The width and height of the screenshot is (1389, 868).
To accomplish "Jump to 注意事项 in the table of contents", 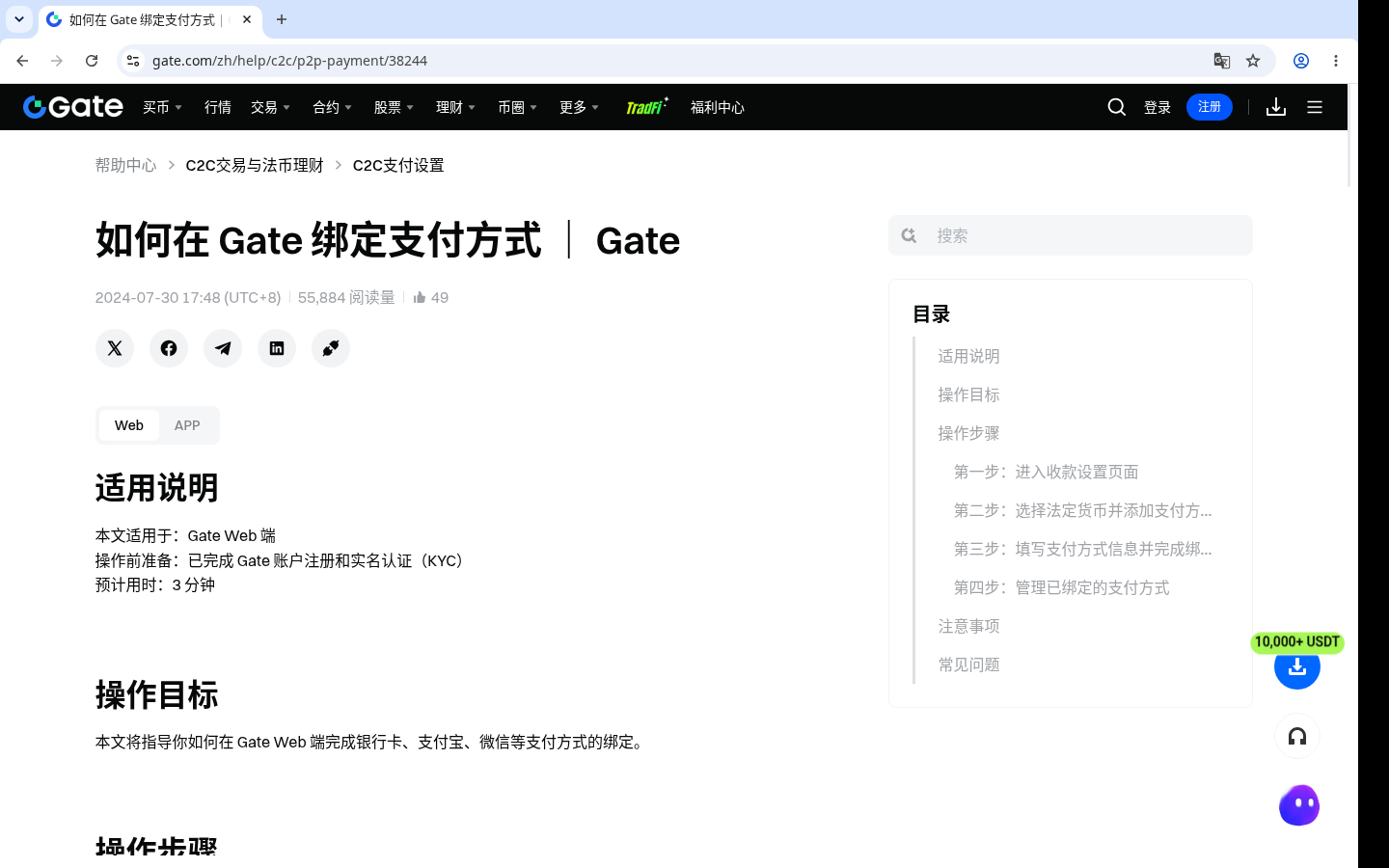I will (x=968, y=626).
